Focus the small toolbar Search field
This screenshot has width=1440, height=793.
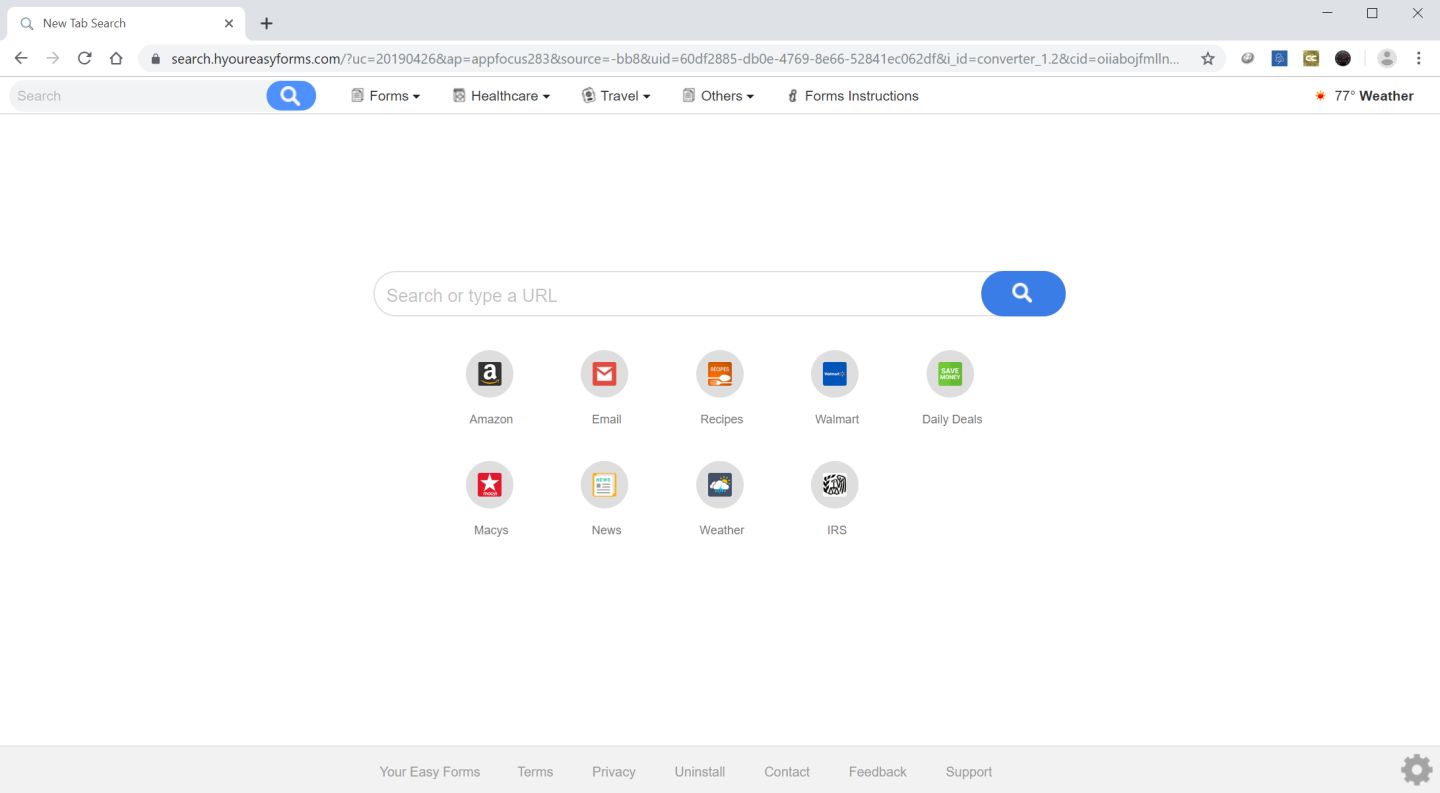[x=138, y=96]
